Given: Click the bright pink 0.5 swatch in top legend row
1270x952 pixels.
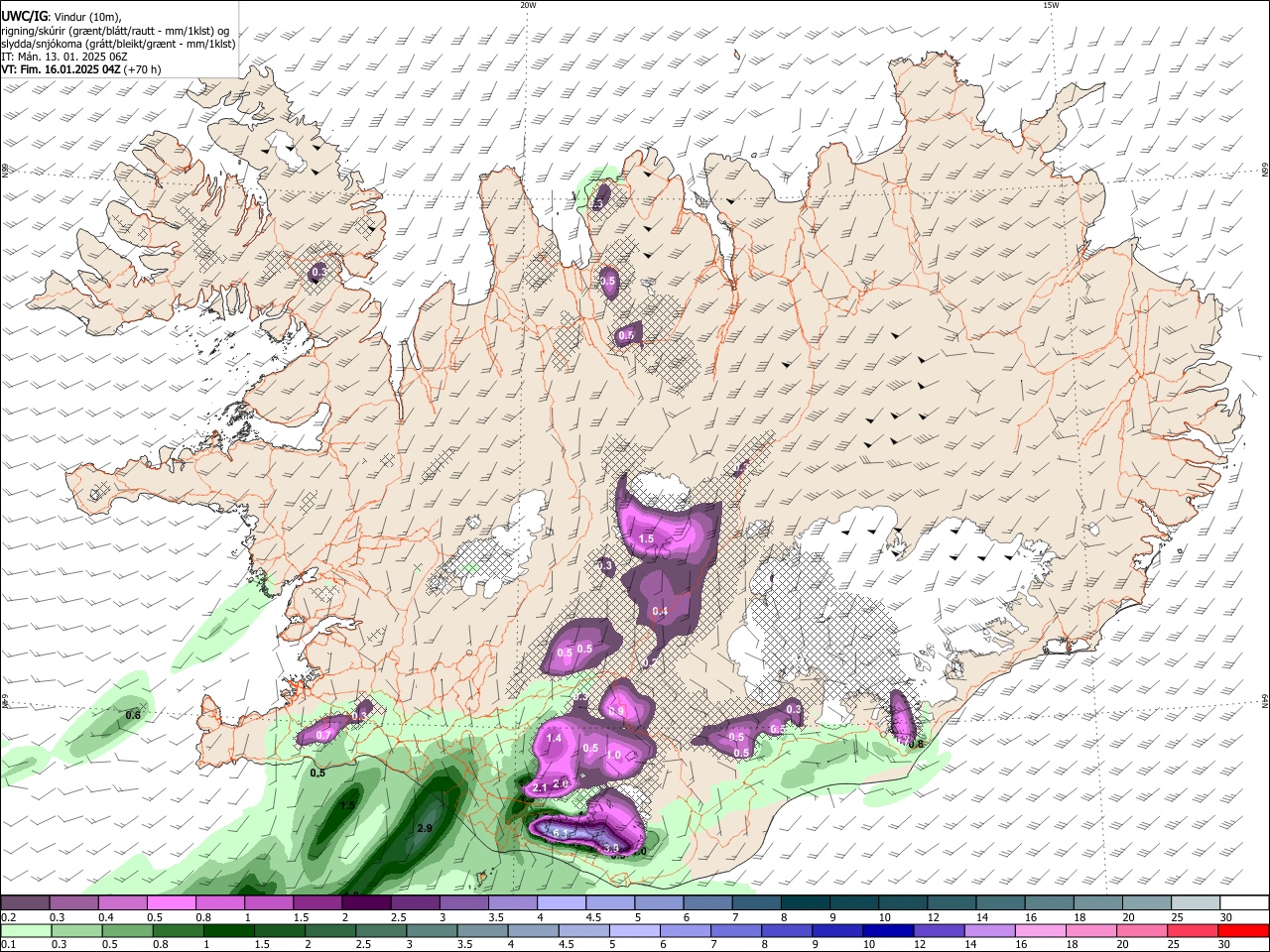Looking at the screenshot, I should (x=172, y=903).
